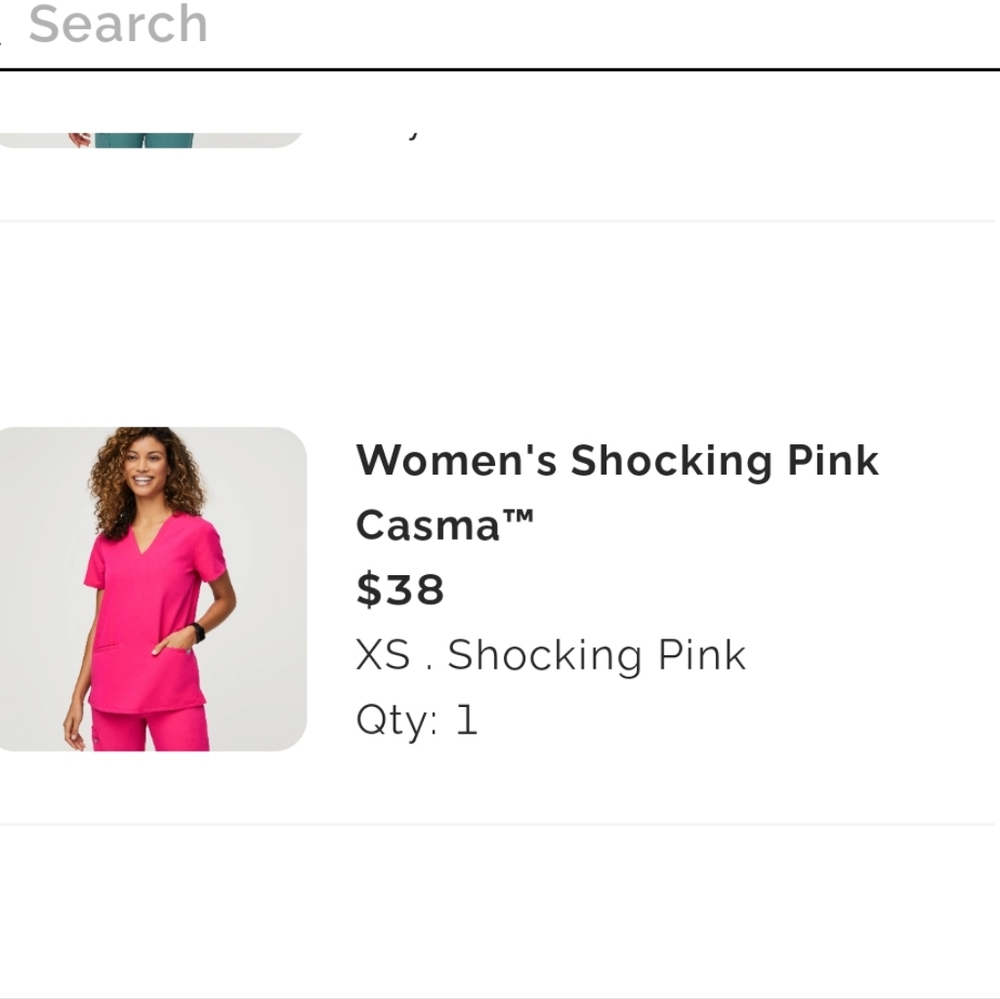Tap the word Women's in the title
The width and height of the screenshot is (1000, 999).
pos(456,461)
